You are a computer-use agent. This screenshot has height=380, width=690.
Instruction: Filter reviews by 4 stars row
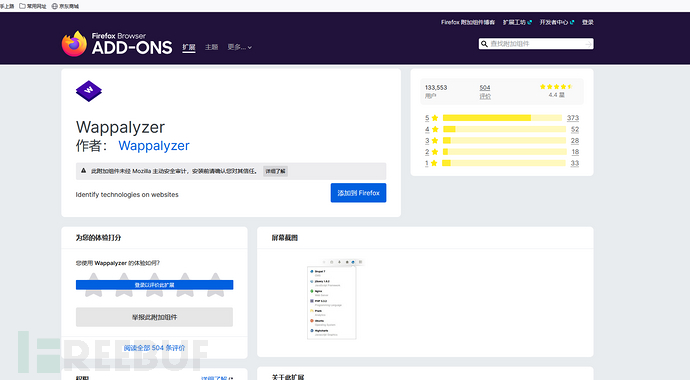[502, 129]
